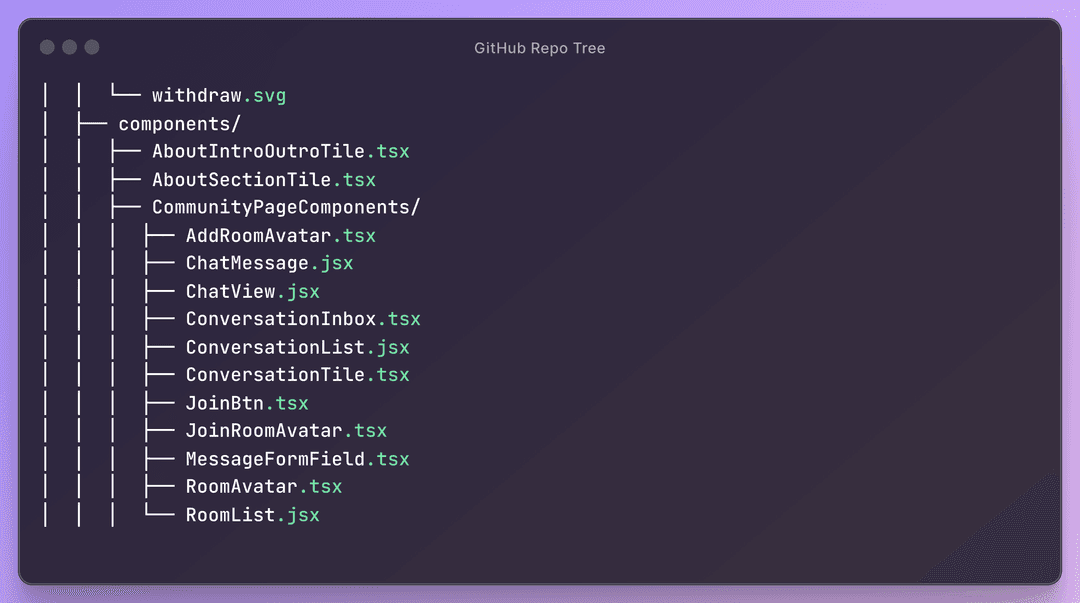Screen dimensions: 1080x603
Task: Click the withdraw.svg file entry
Action: [x=219, y=96]
